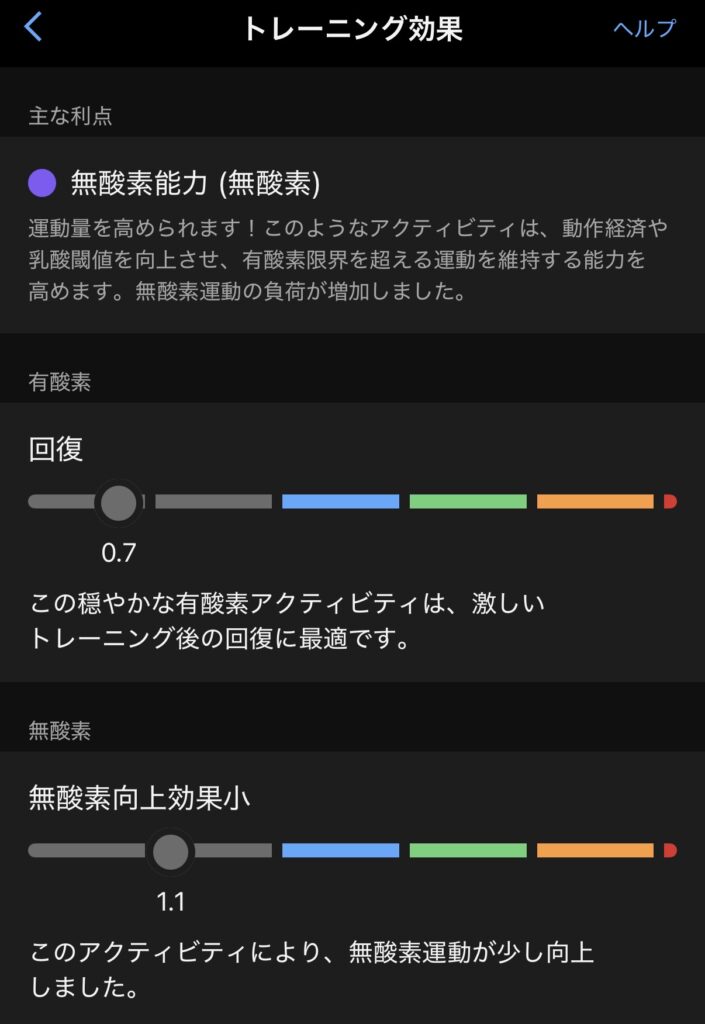The image size is (705, 1024).
Task: Tap the purple 無酸素能力 dot icon
Action: (x=42, y=183)
